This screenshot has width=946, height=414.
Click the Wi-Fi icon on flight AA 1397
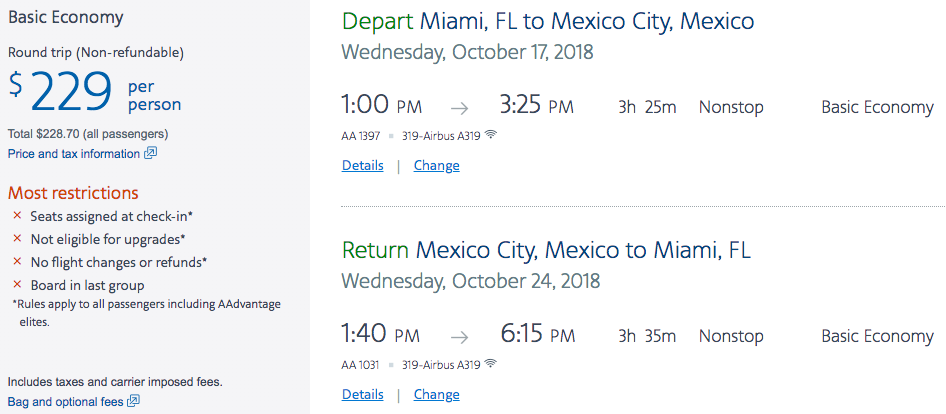point(491,136)
